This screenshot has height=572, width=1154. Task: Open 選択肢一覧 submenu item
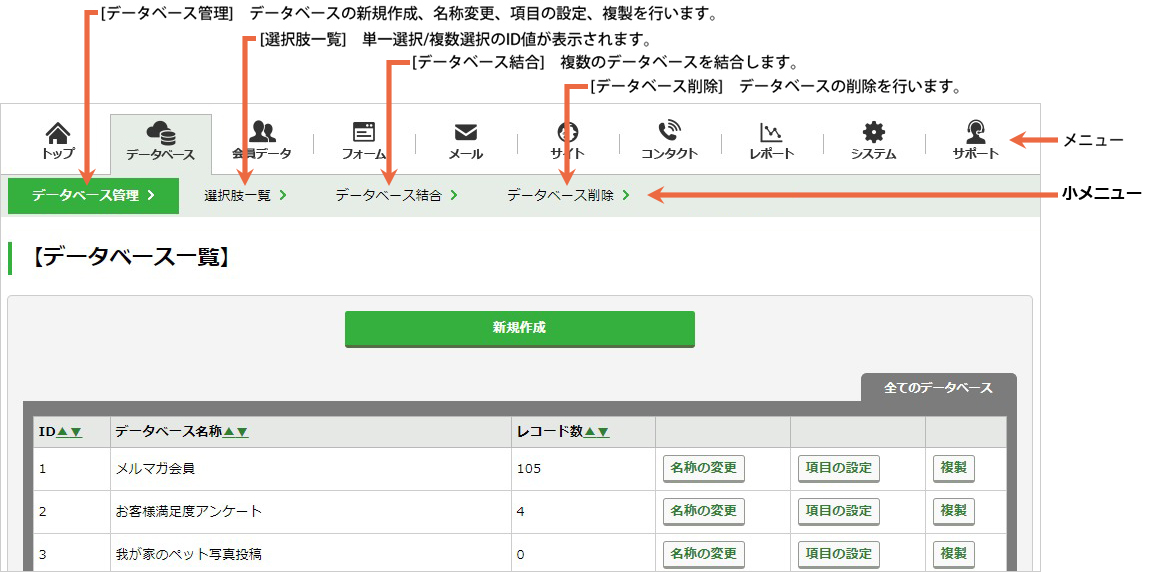pos(245,196)
